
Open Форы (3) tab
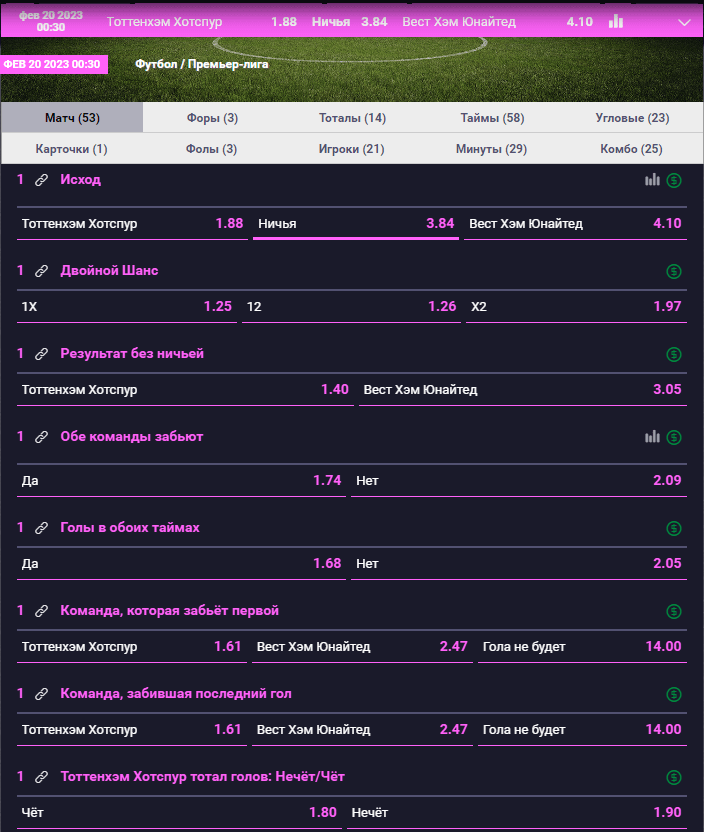212,117
